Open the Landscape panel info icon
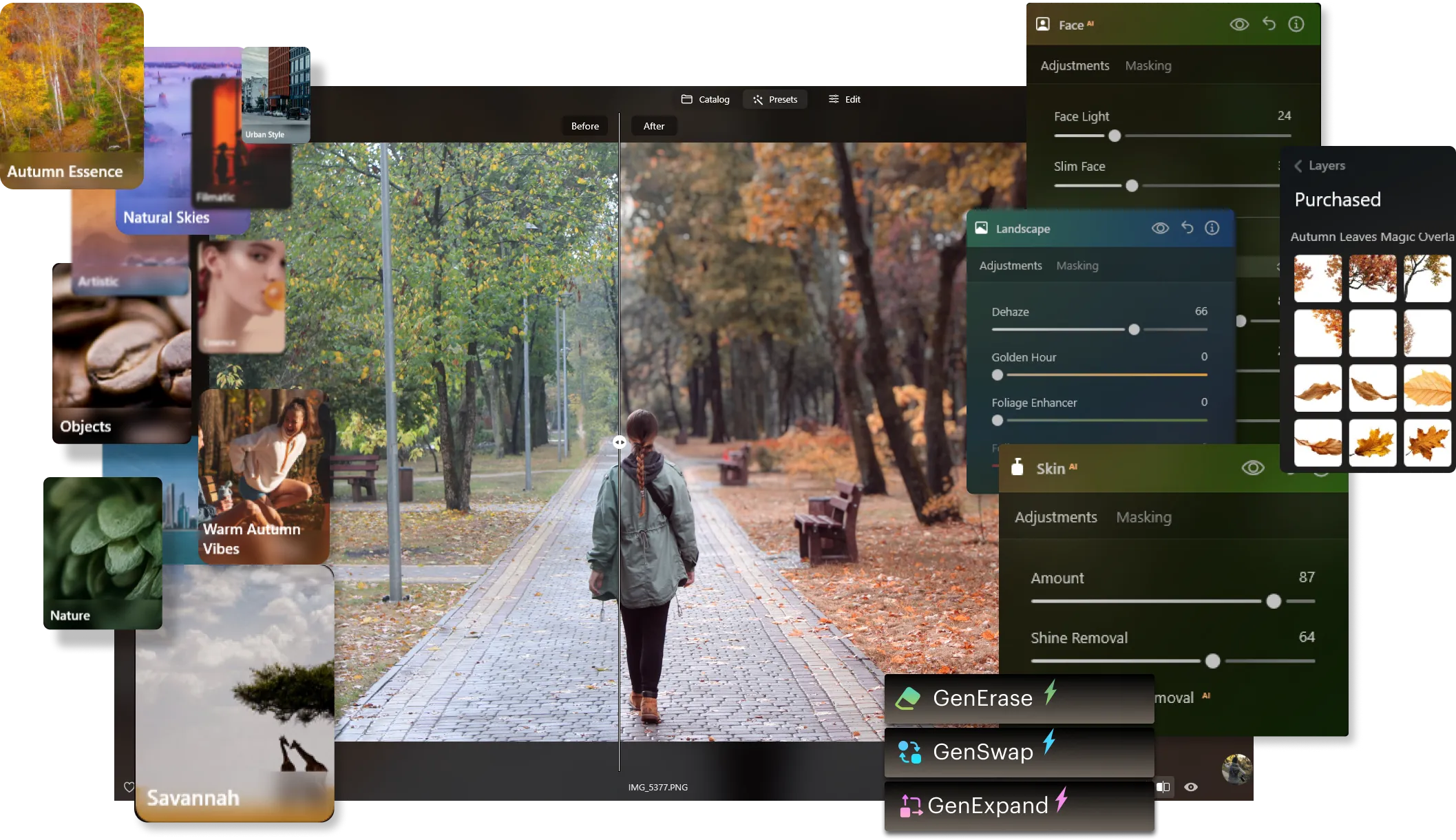Viewport: 1456px width, 840px height. click(1212, 228)
